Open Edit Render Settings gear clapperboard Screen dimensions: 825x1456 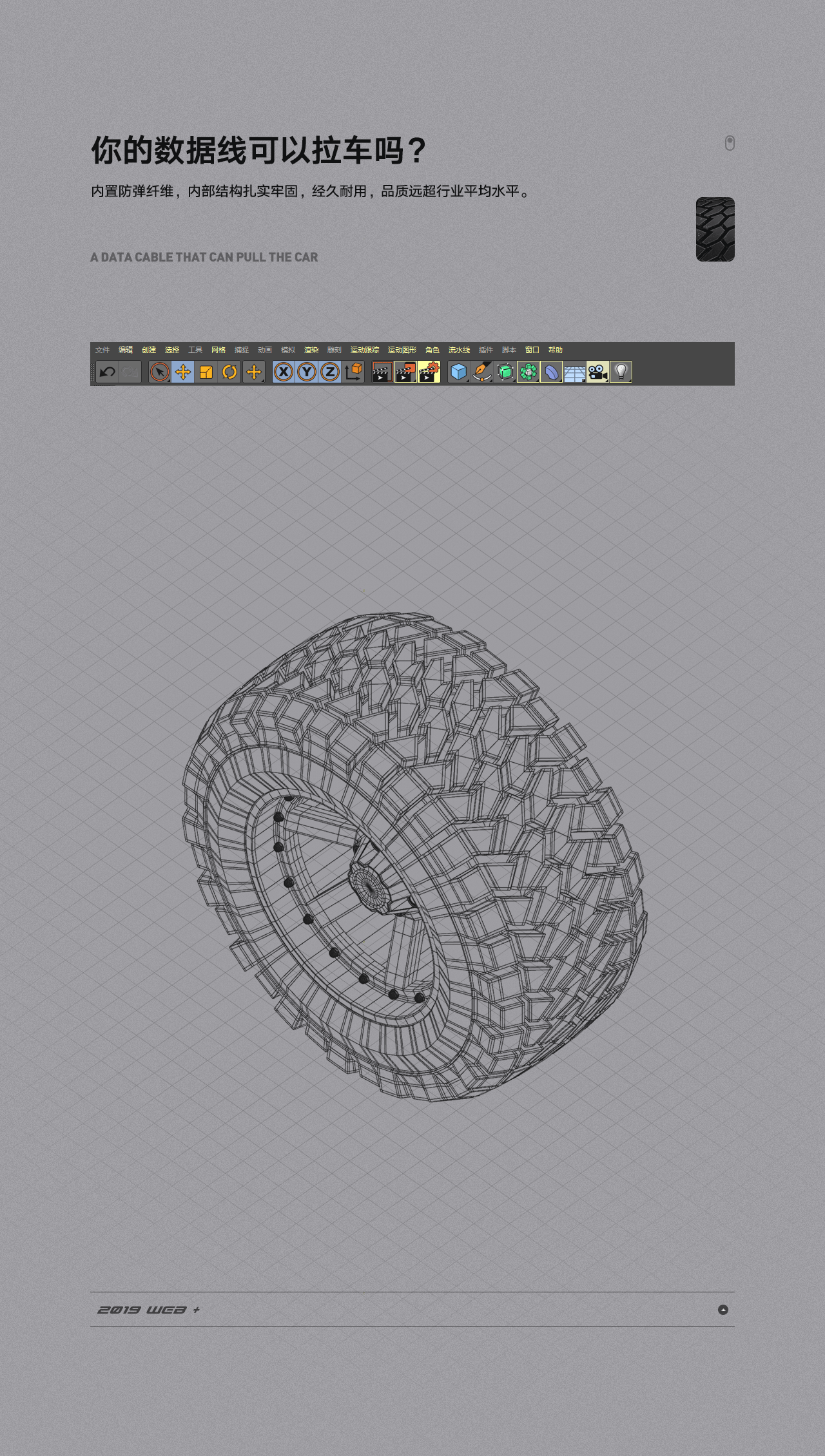(x=429, y=372)
